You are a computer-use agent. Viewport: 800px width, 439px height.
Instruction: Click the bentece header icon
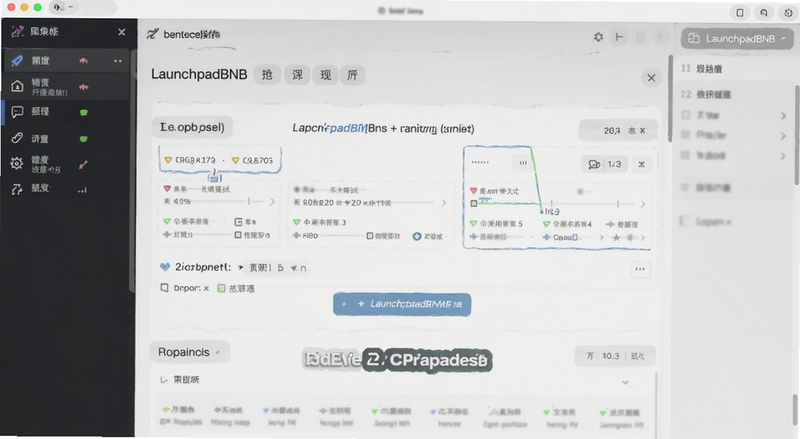tap(152, 34)
